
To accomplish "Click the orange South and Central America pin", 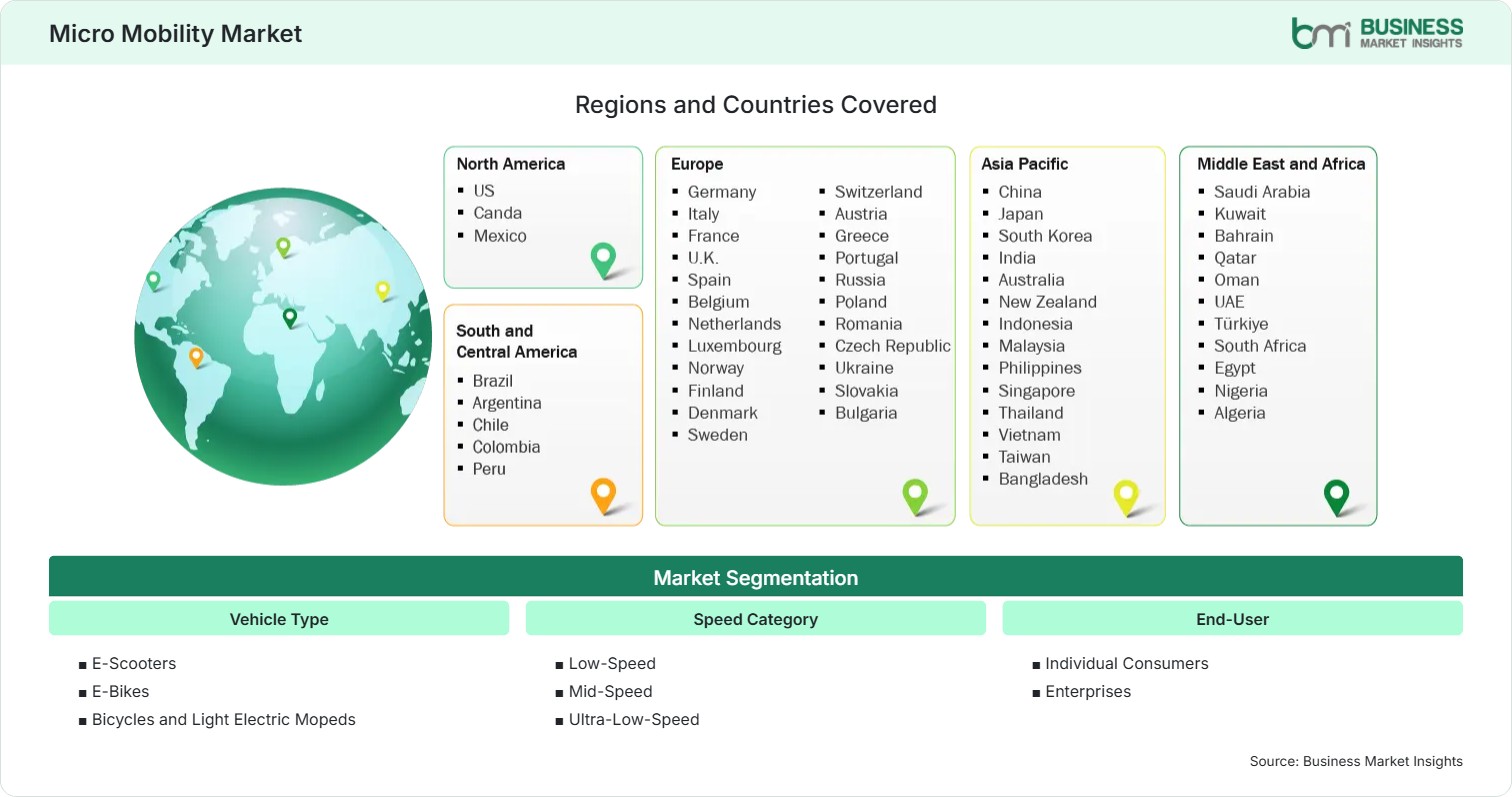I will [603, 495].
